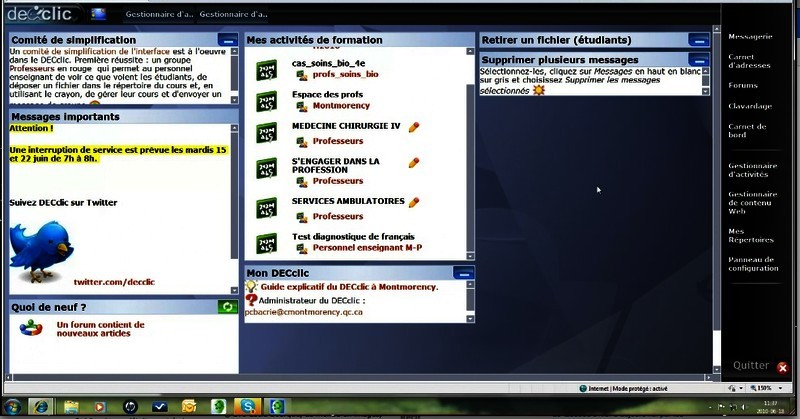
Task: Click the pencil beside S'ENGAGER DANS LA PROFESSION
Action: pyautogui.click(x=414, y=163)
